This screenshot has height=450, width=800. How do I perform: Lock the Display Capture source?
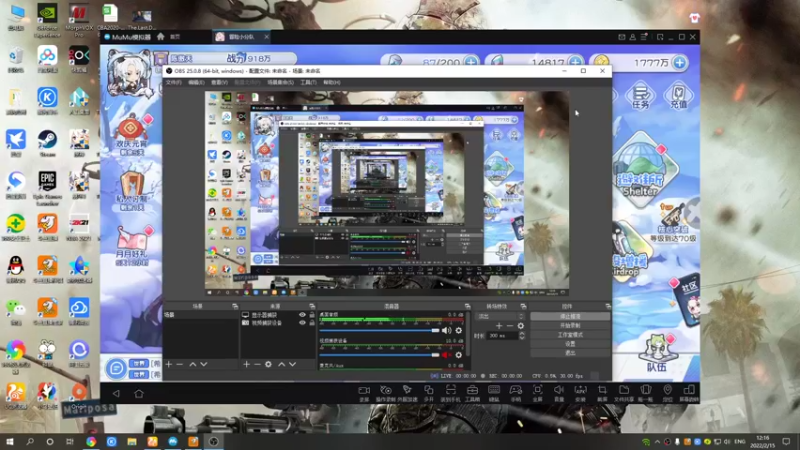pyautogui.click(x=312, y=315)
